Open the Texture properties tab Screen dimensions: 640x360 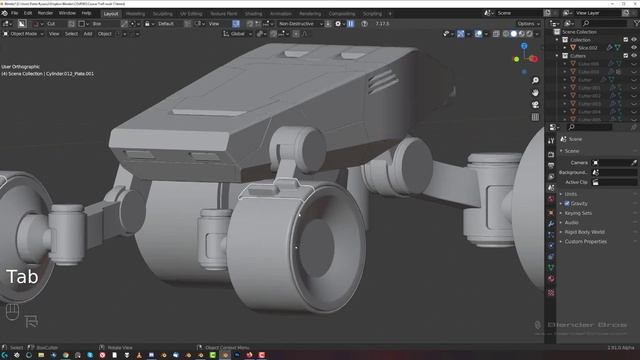(x=551, y=293)
